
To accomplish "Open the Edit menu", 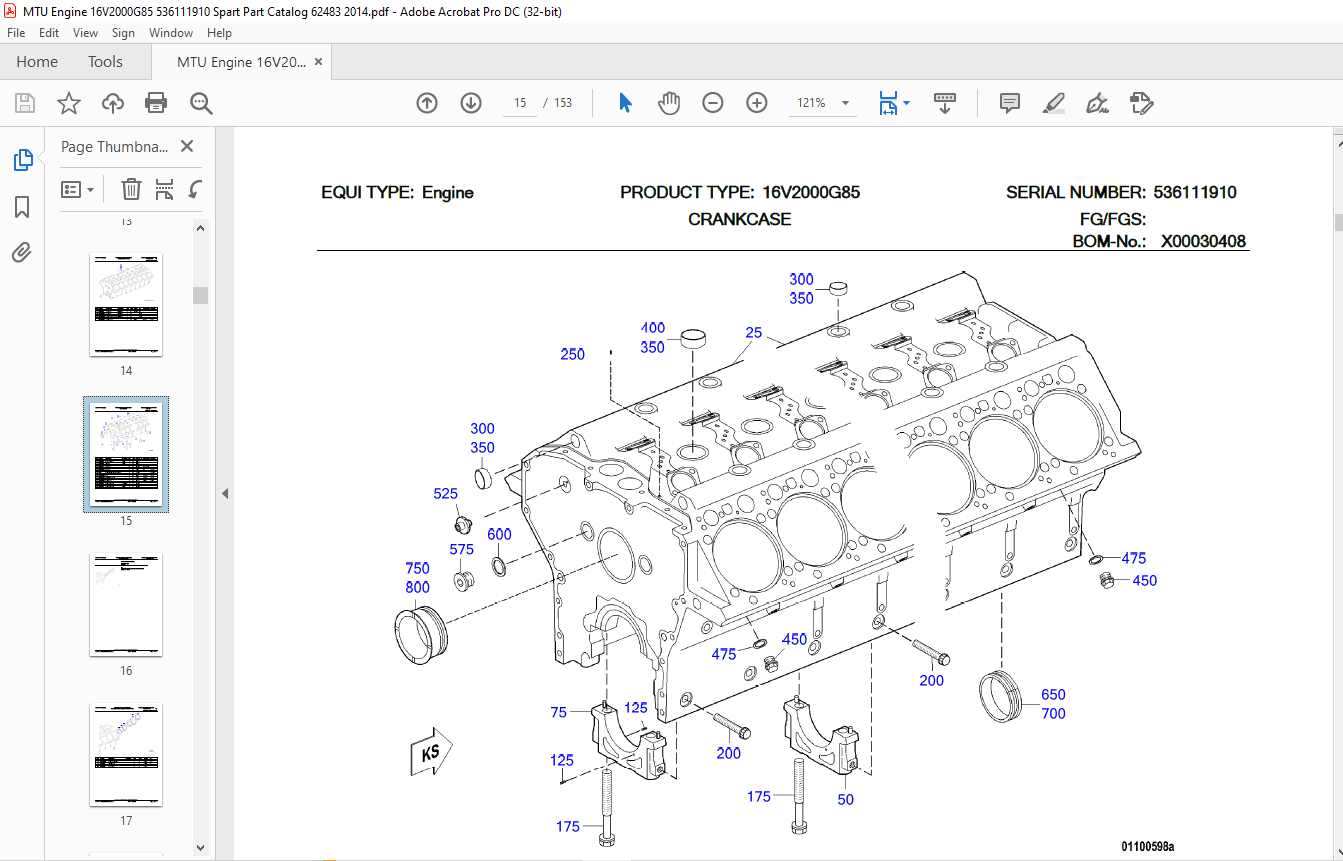I will [x=49, y=32].
